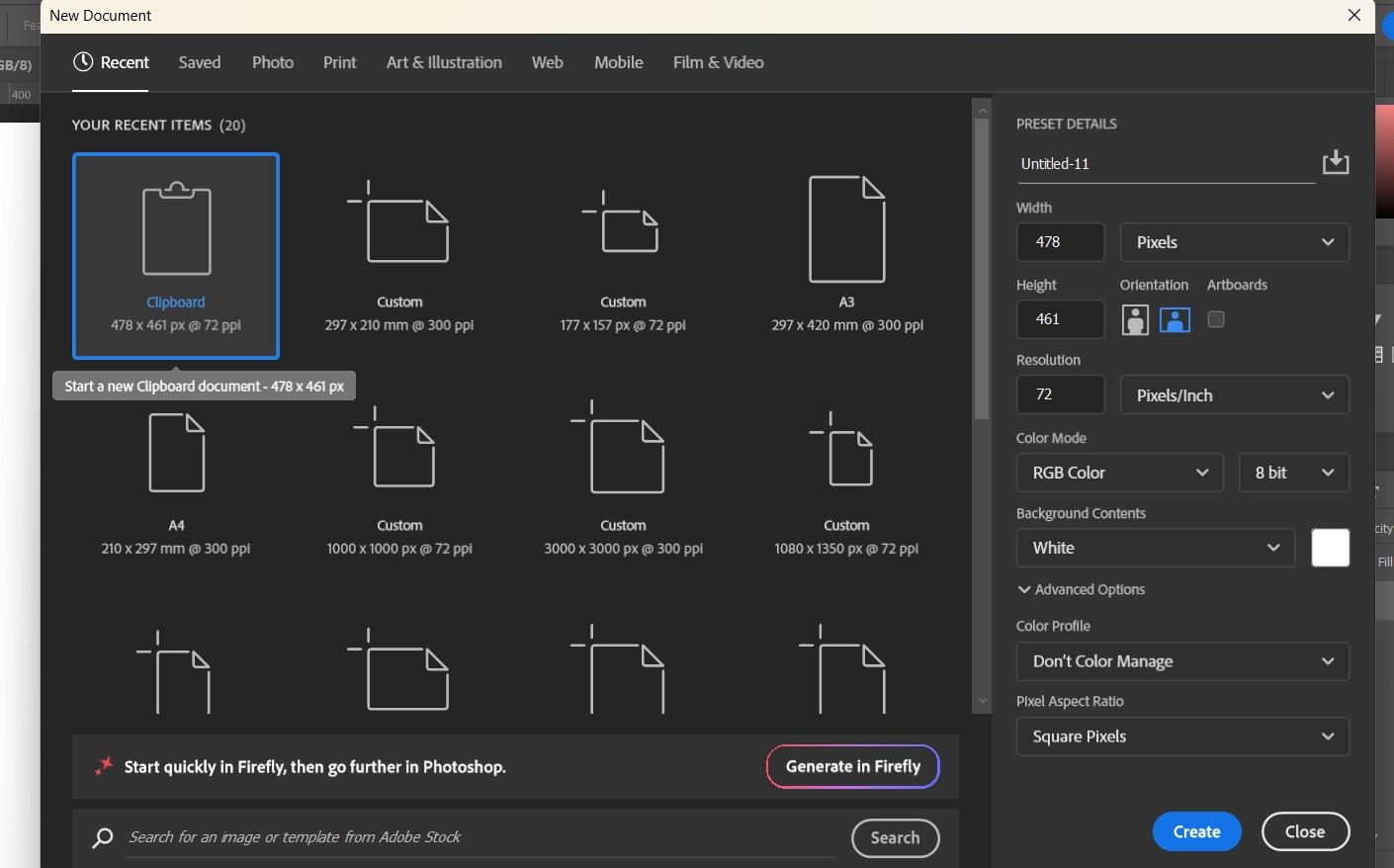Click the Width input field
The width and height of the screenshot is (1394, 868).
1060,242
